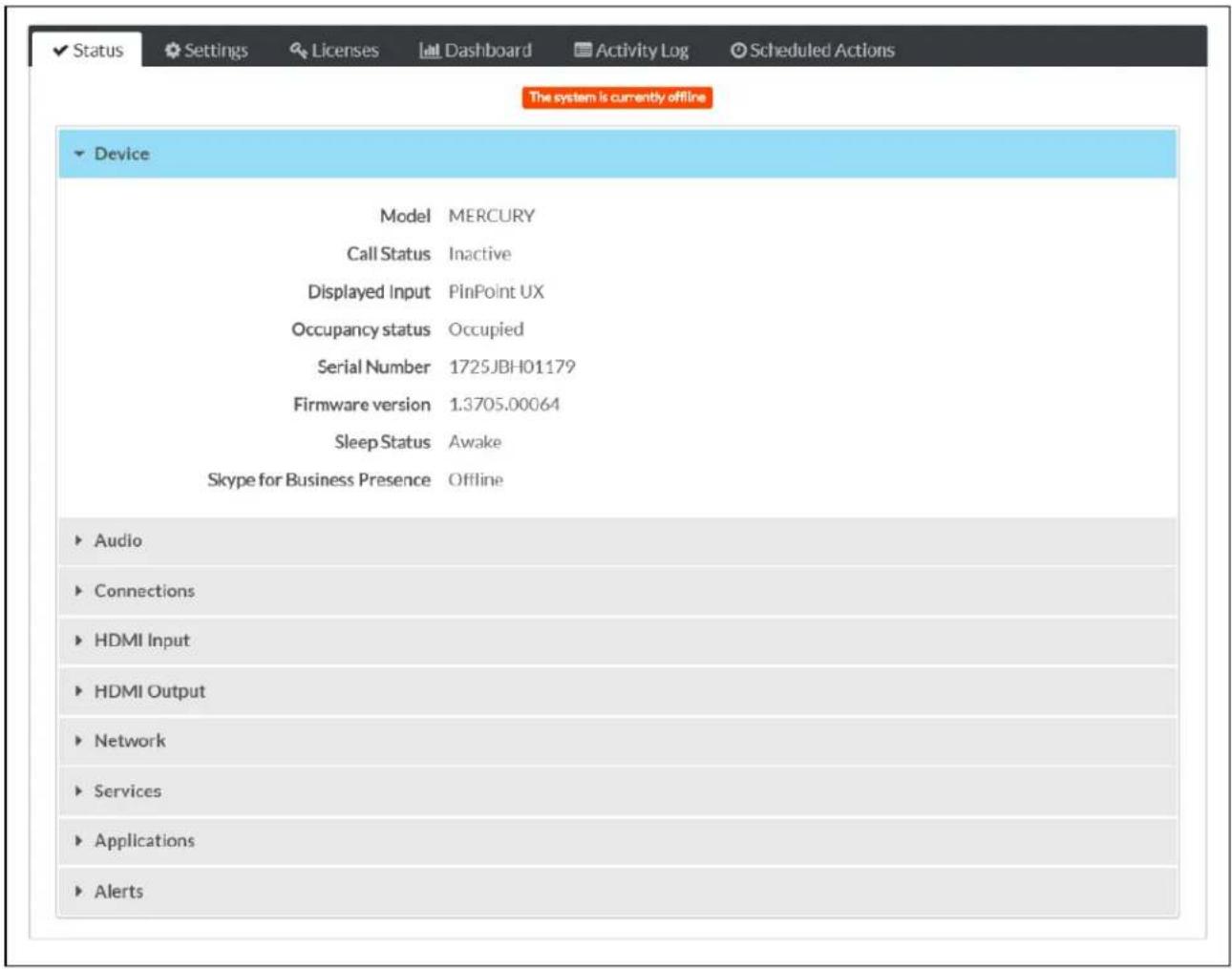
Task: Click the Applications section header label
Action: coord(144,841)
